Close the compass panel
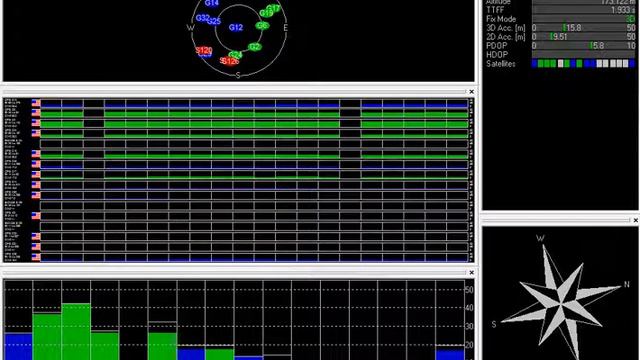The height and width of the screenshot is (360, 640). click(x=636, y=220)
